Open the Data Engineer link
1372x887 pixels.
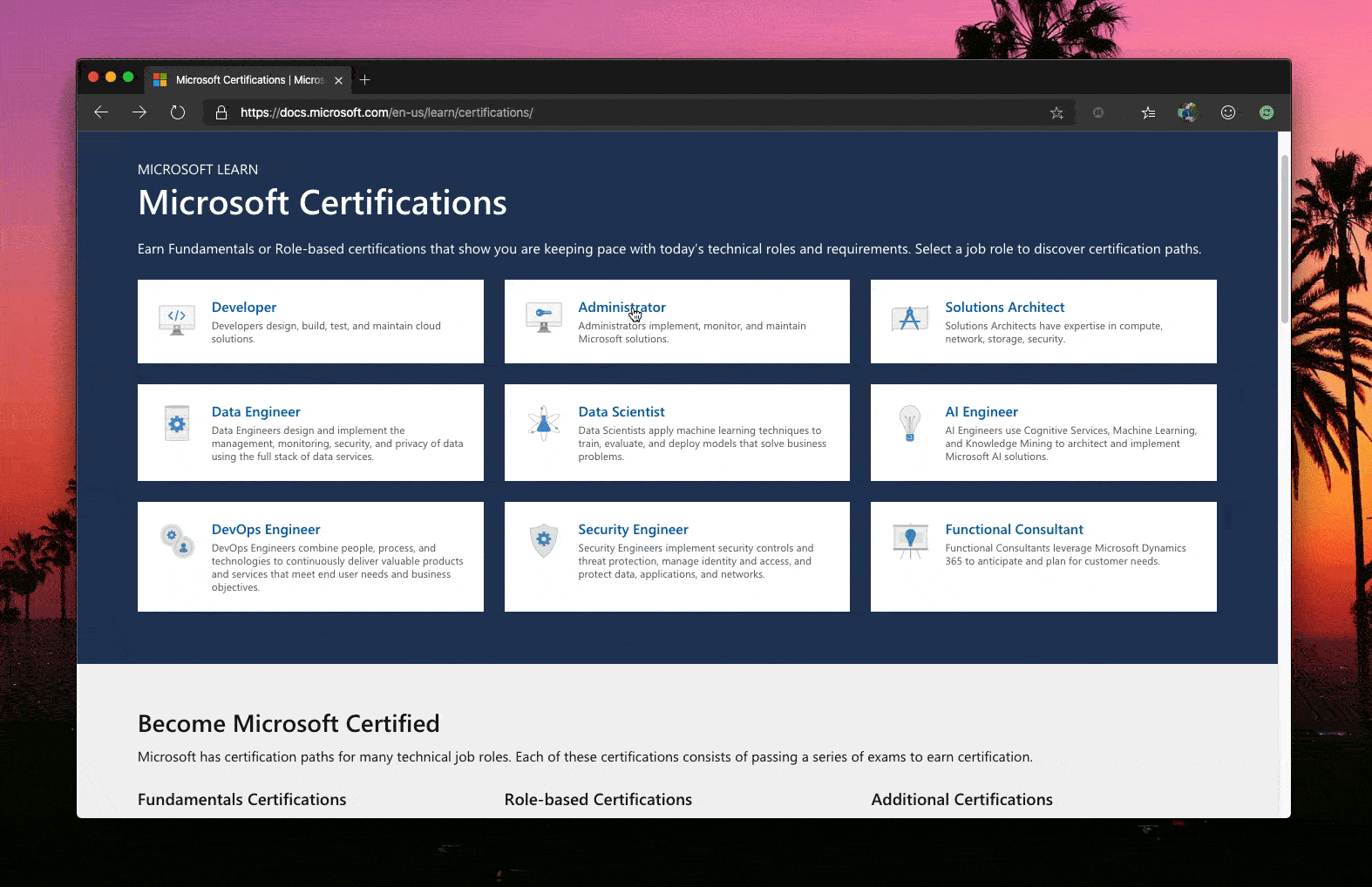click(x=256, y=411)
